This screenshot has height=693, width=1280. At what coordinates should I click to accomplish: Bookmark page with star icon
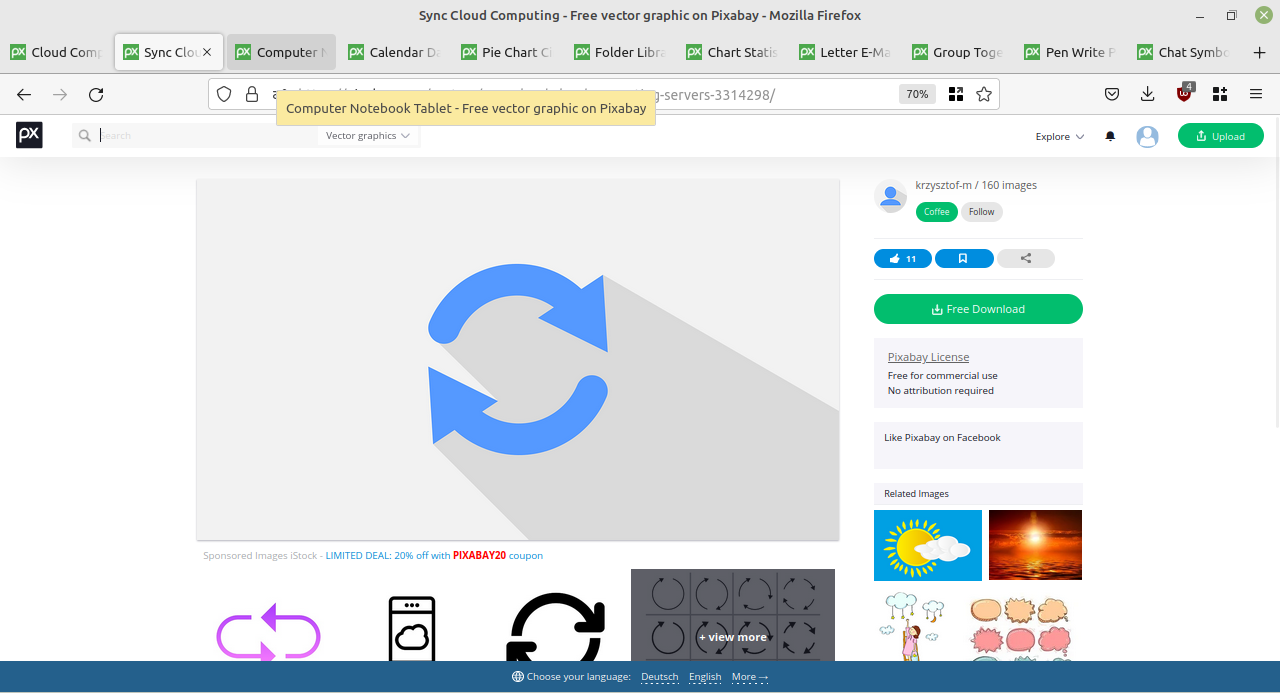pyautogui.click(x=984, y=94)
